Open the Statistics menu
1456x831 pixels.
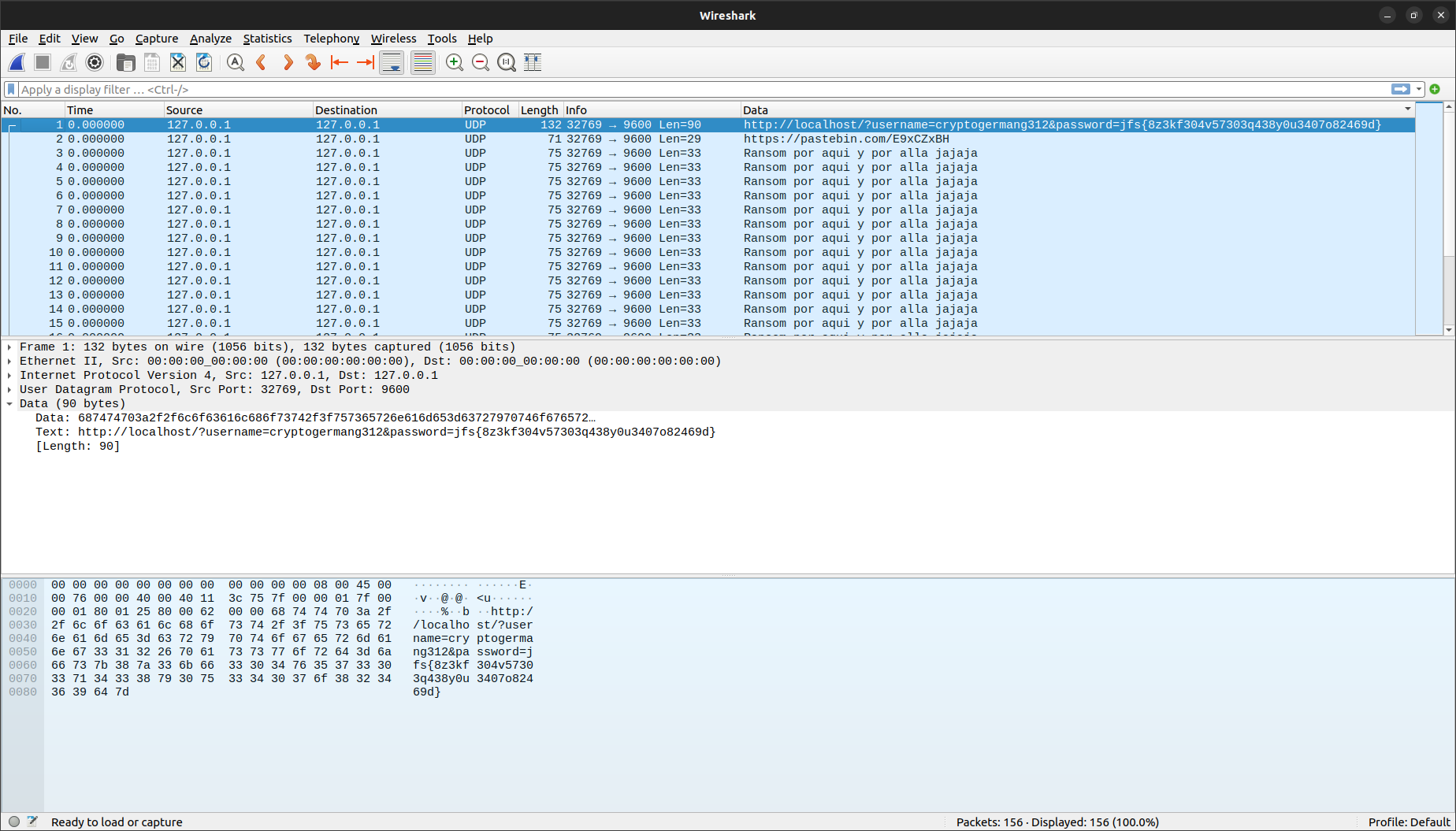point(267,39)
